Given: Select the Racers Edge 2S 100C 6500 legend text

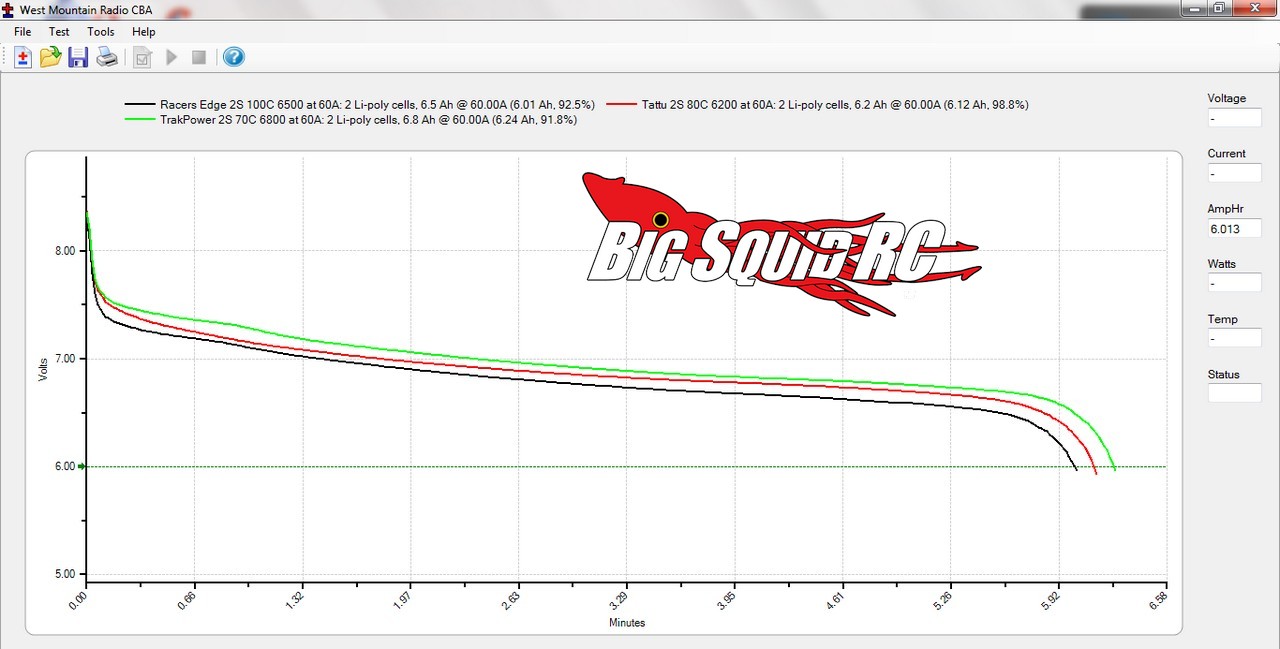Looking at the screenshot, I should [378, 104].
